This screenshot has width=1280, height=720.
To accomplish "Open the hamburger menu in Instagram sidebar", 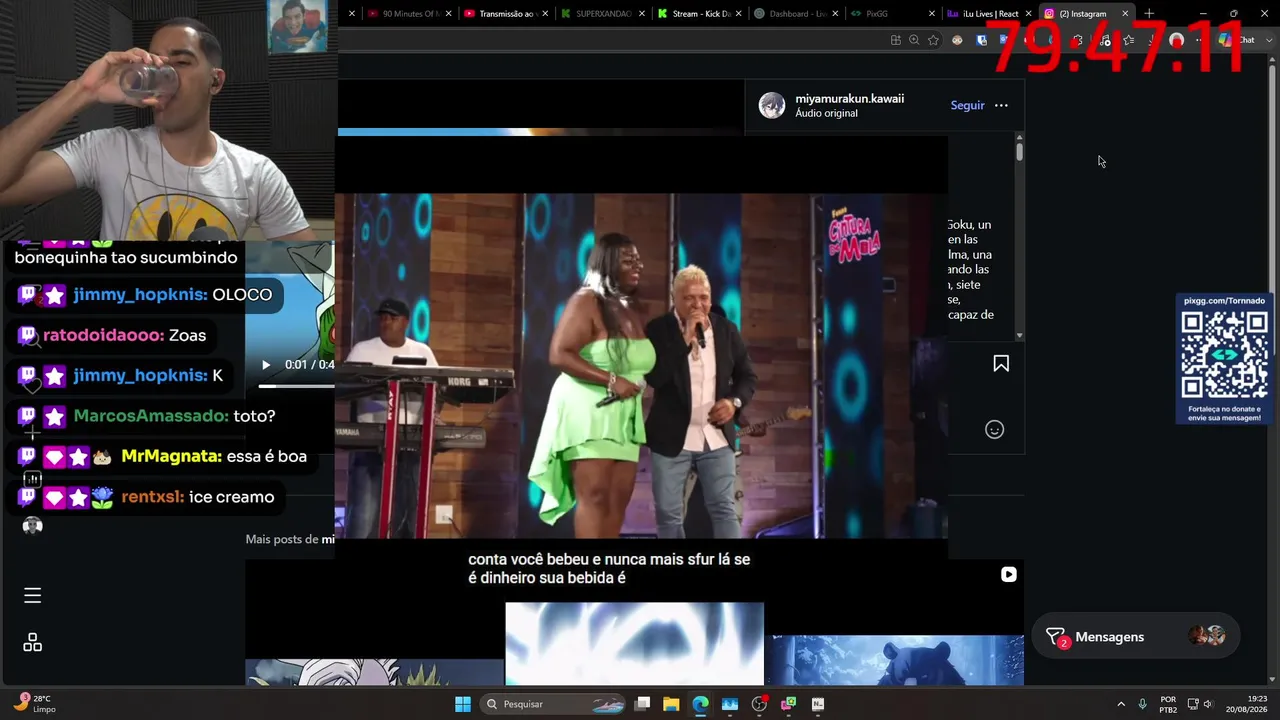I will click(32, 595).
